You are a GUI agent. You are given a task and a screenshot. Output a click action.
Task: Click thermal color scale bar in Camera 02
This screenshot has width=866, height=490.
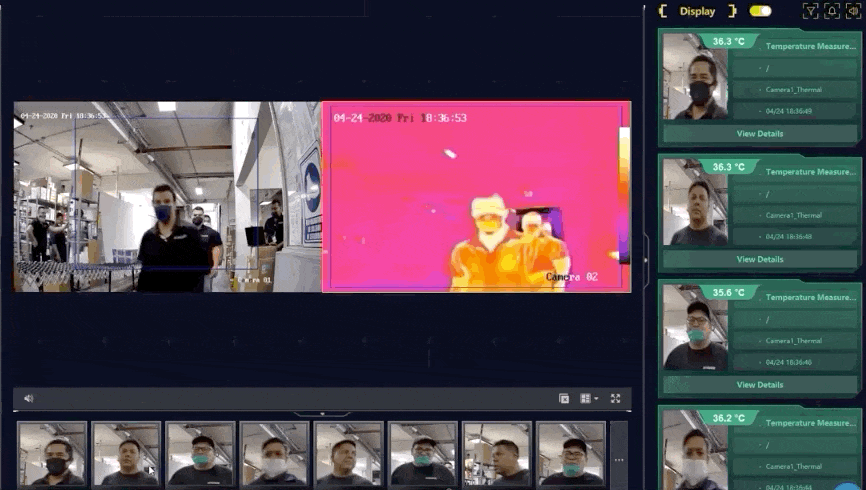coord(624,195)
